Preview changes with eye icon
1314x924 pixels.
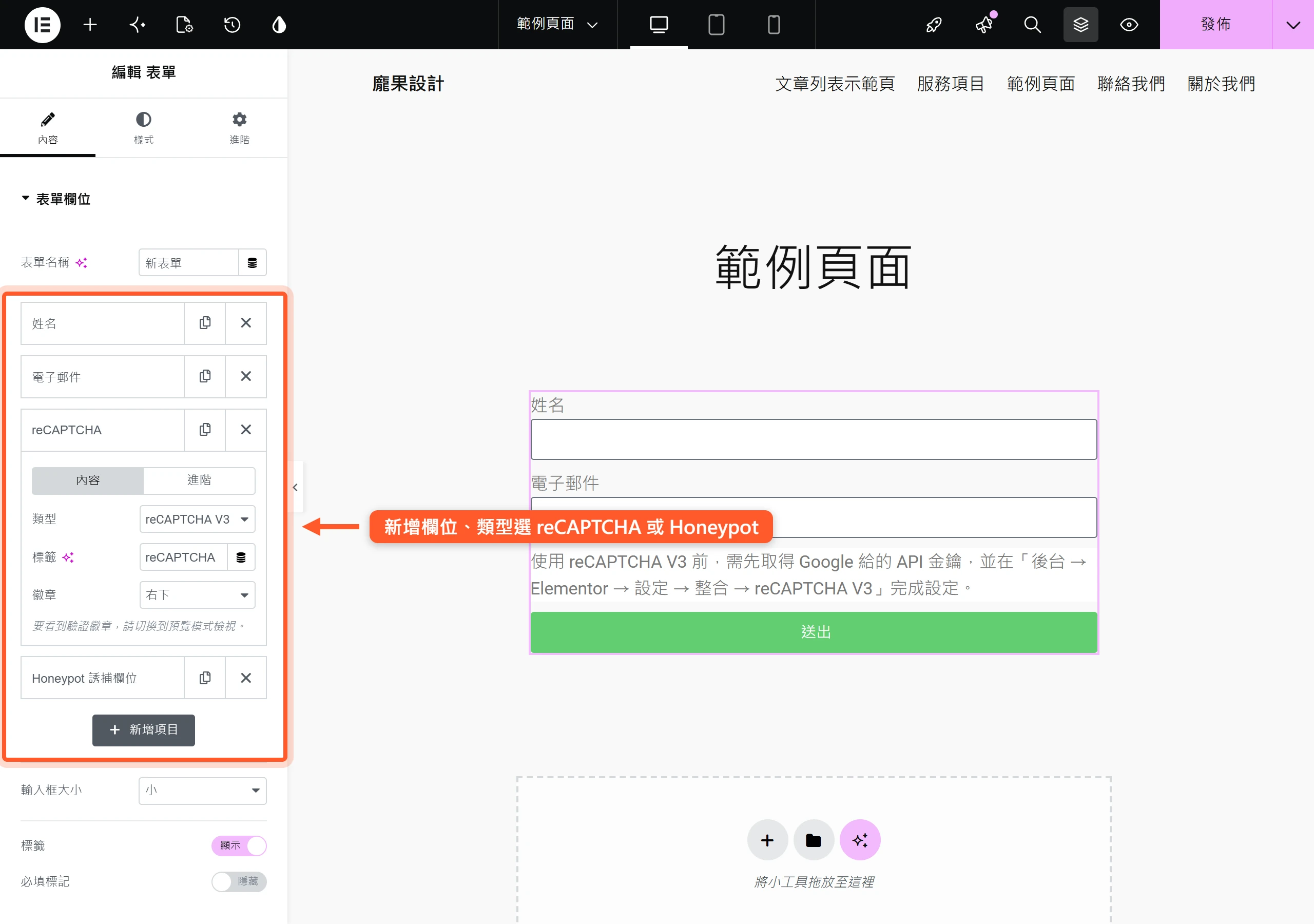point(1129,25)
